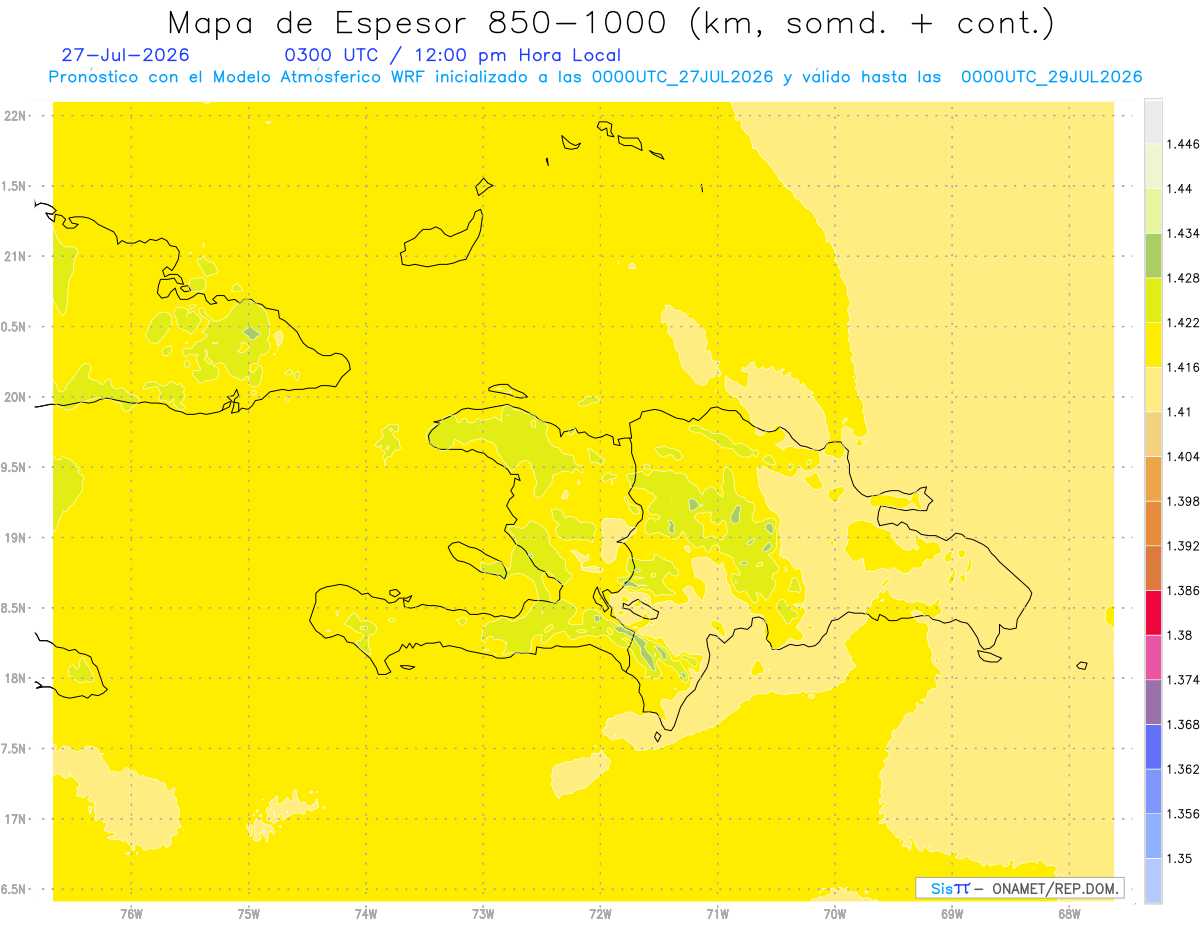Click the 22N latitude axis label
Viewport: 1200px width, 927px height.
(x=14, y=115)
